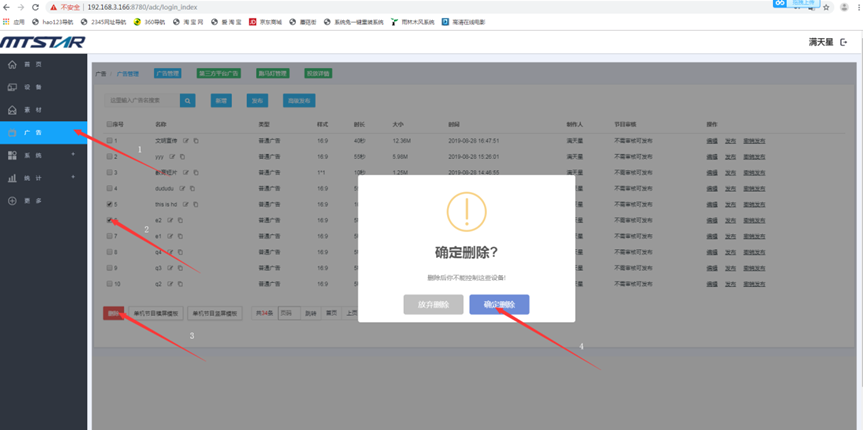This screenshot has height=430, width=863.
Task: Tick the checkbox for row 1
Action: pyautogui.click(x=110, y=141)
